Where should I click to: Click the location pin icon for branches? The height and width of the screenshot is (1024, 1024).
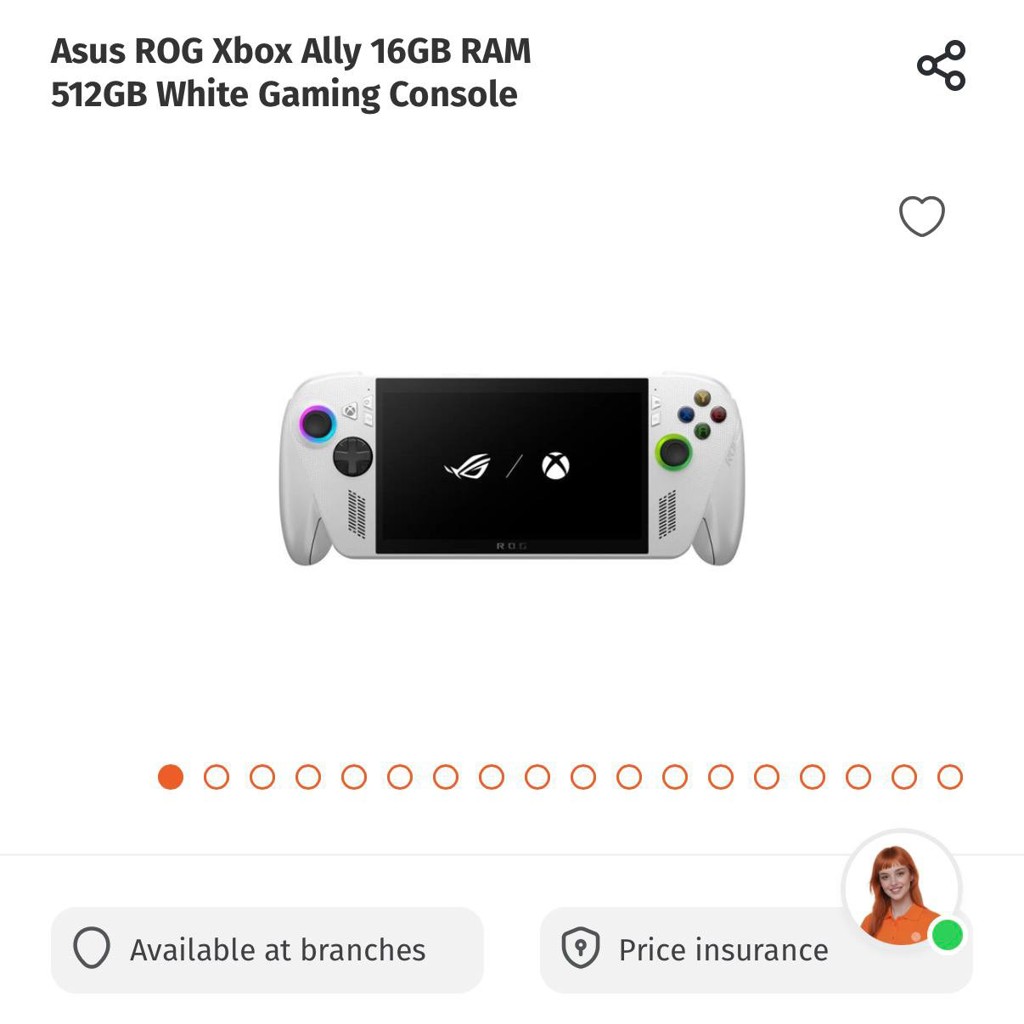91,948
